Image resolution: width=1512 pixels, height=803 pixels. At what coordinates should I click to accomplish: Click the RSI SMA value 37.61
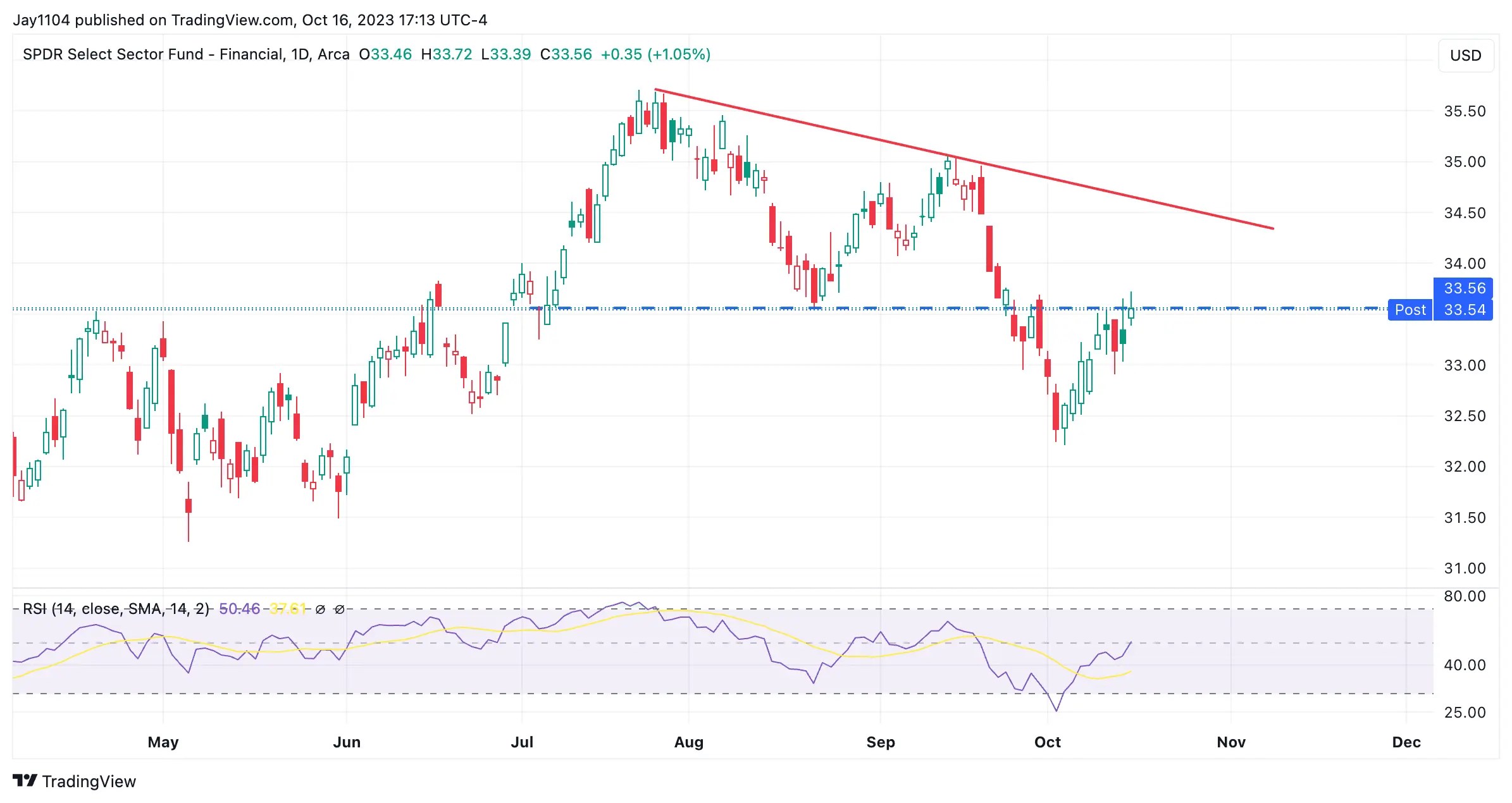[288, 609]
